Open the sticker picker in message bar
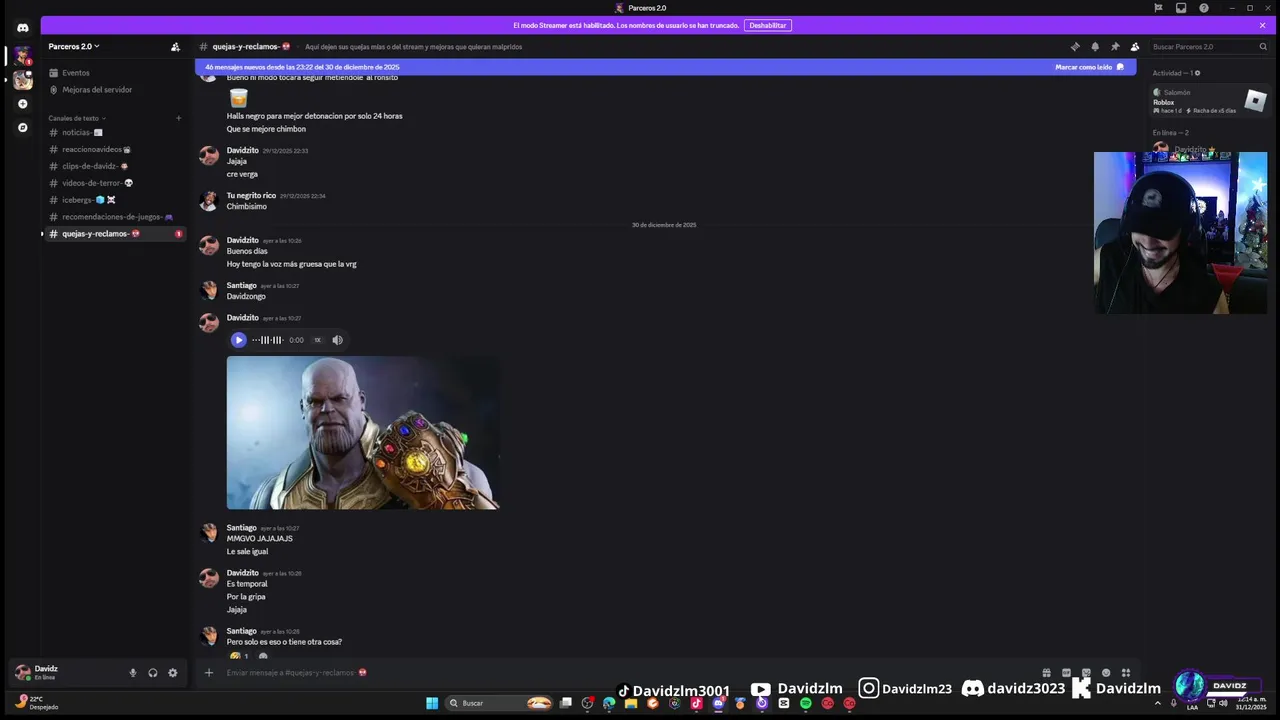This screenshot has height=720, width=1280. [x=1086, y=673]
